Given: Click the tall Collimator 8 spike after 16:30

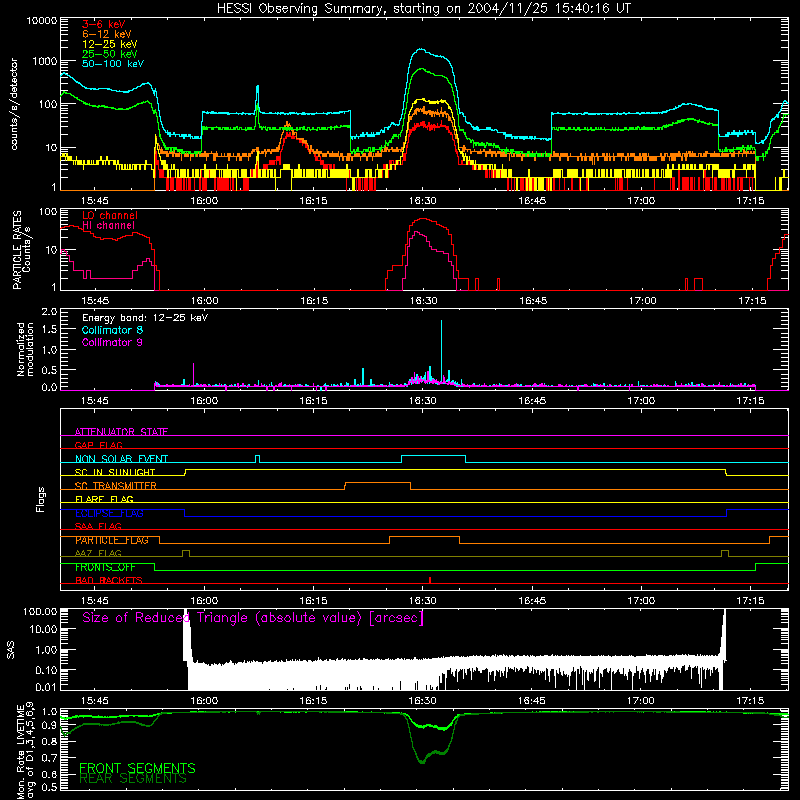Looking at the screenshot, I should coord(441,351).
